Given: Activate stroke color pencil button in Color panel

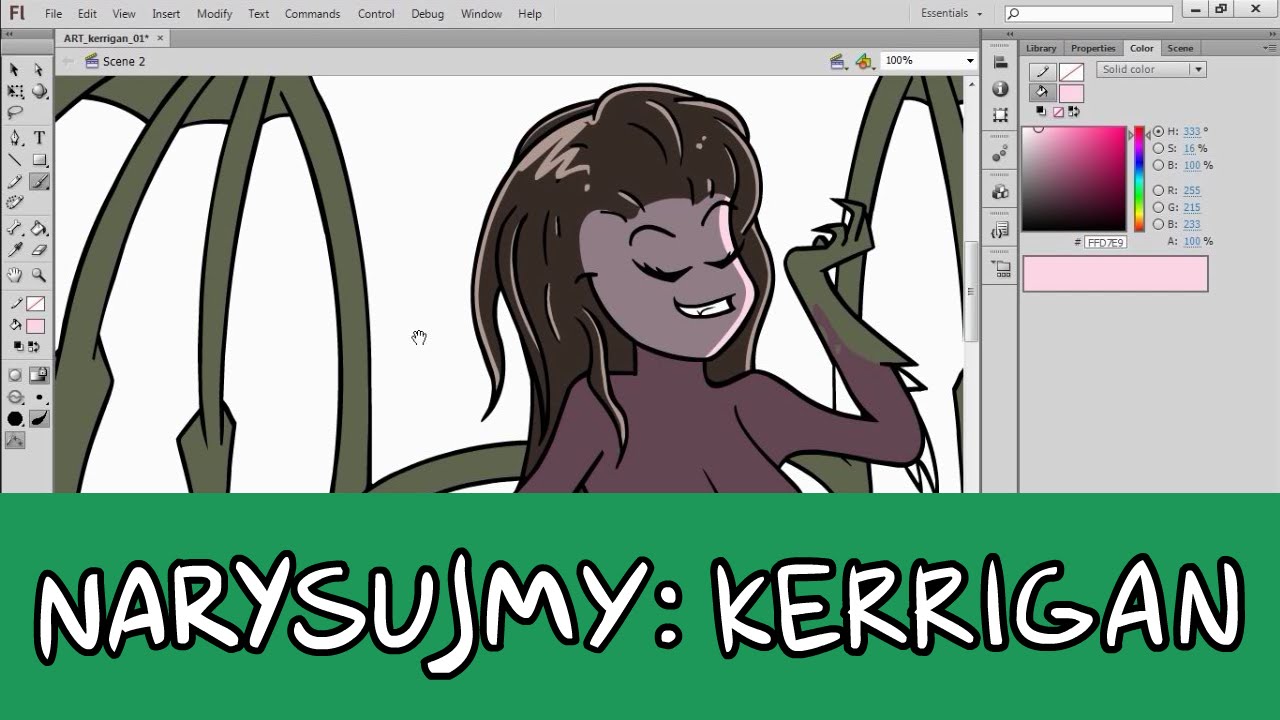Looking at the screenshot, I should coord(1042,72).
